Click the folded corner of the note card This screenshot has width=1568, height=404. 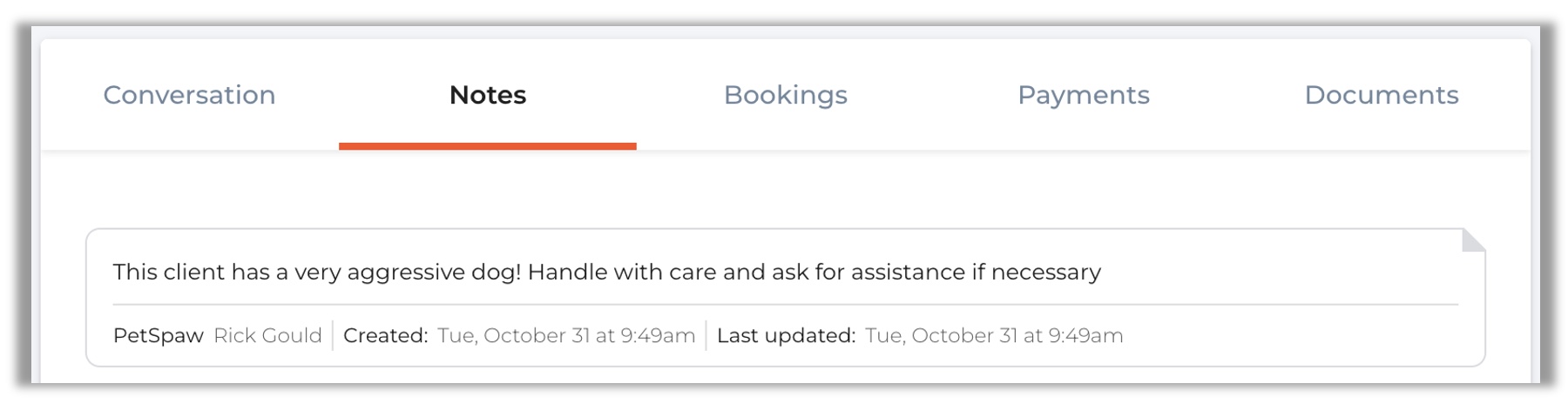(x=1472, y=241)
